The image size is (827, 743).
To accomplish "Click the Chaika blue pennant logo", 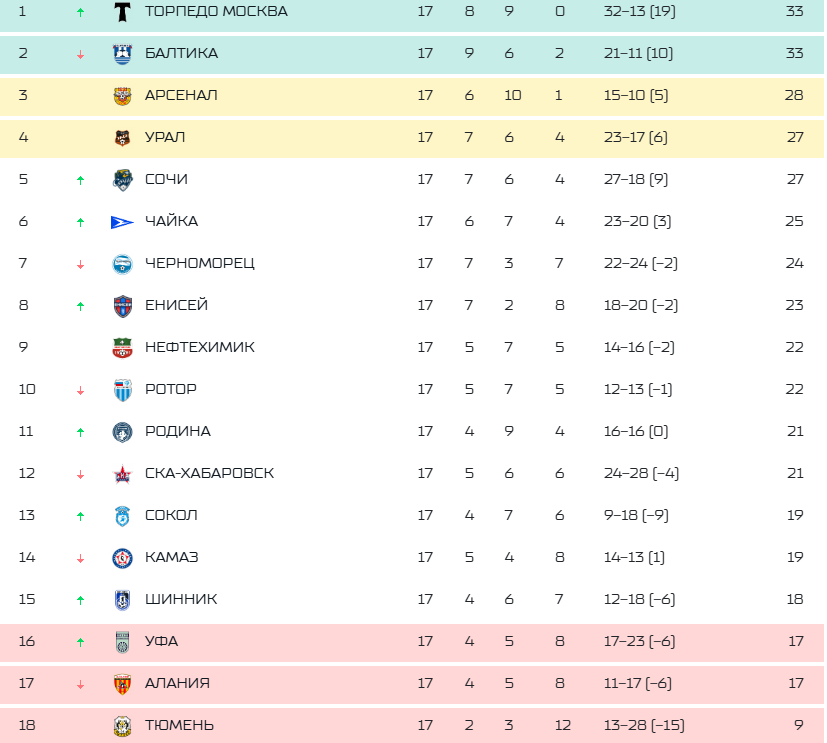I will [x=122, y=222].
